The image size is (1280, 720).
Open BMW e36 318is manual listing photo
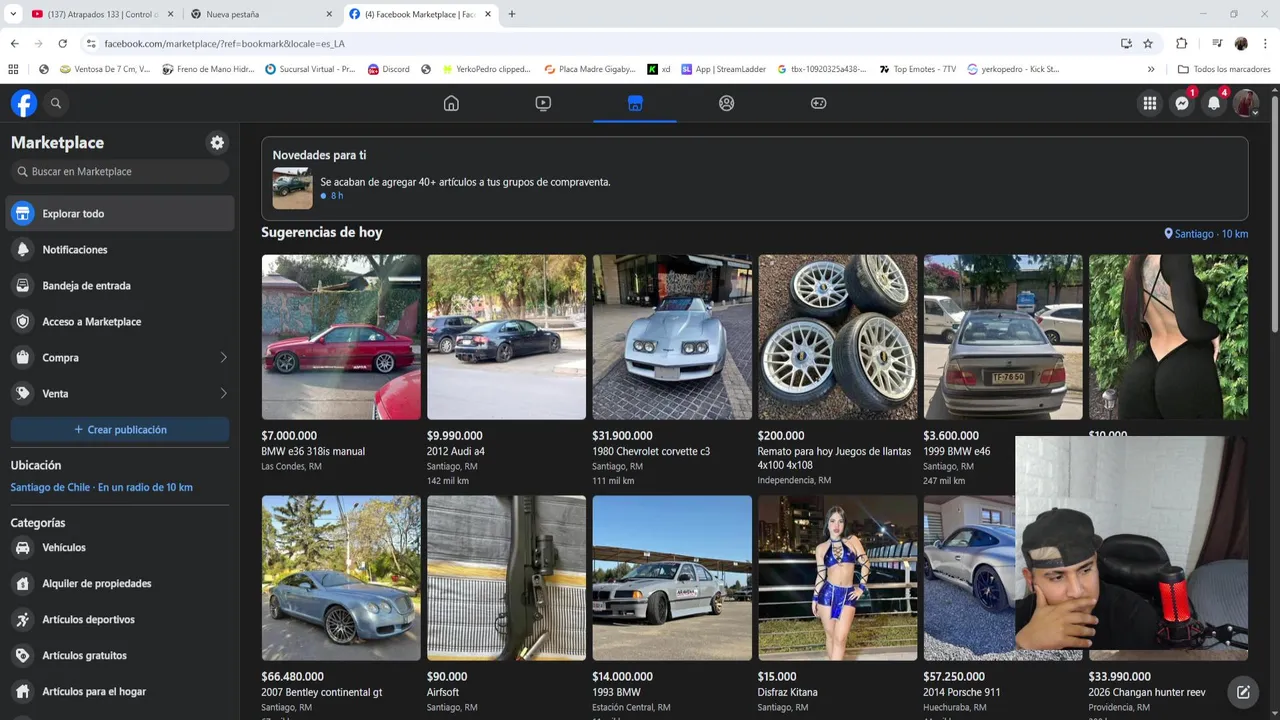click(x=341, y=337)
